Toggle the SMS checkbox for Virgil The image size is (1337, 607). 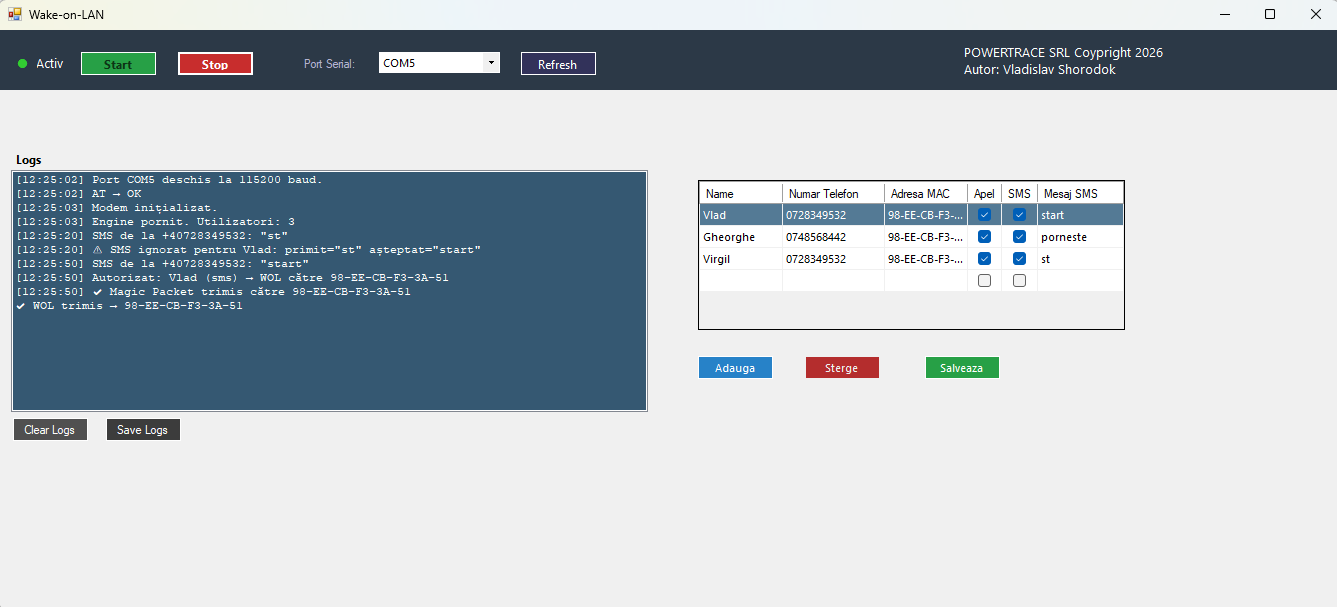pos(1019,259)
